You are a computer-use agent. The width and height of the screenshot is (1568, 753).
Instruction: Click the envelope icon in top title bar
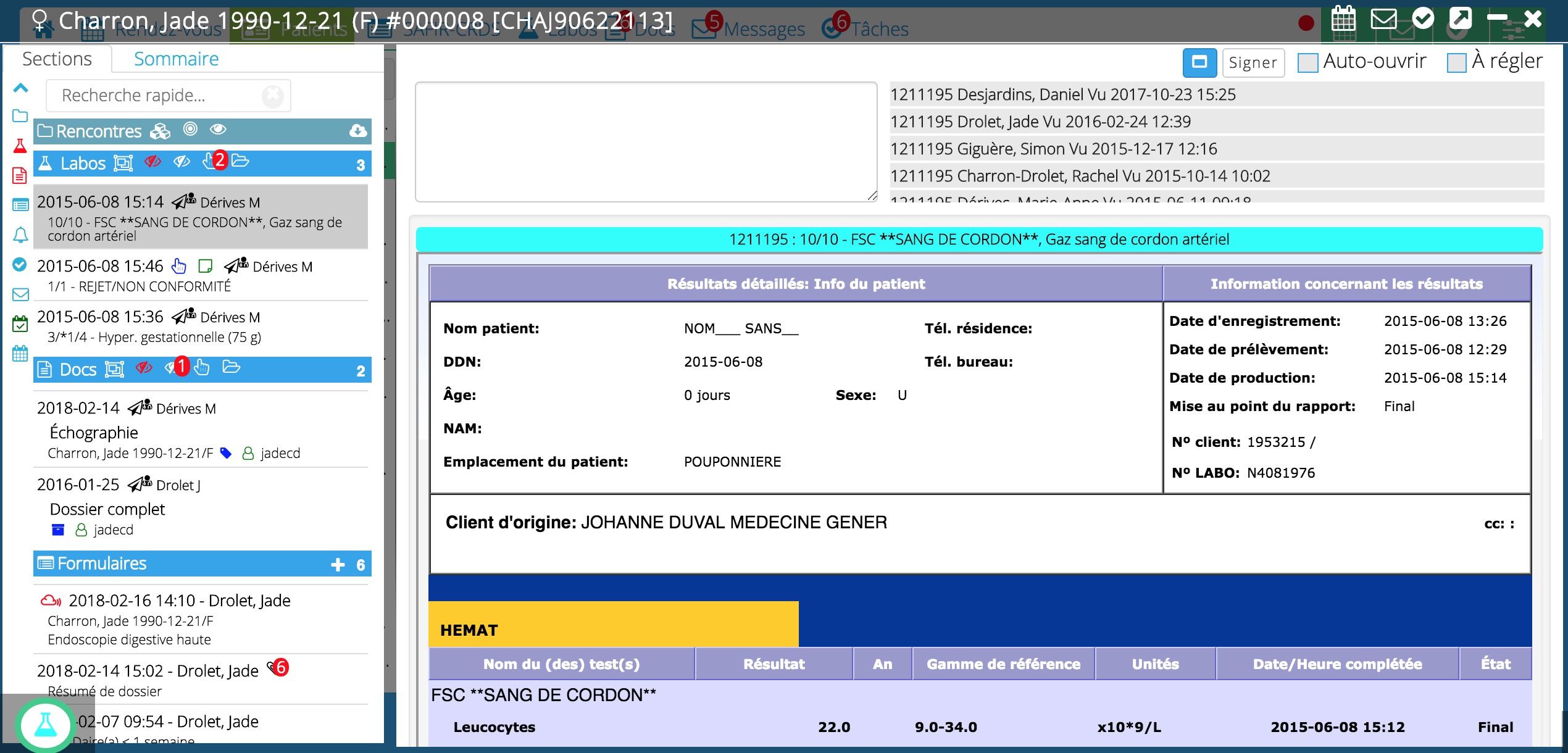[x=1383, y=20]
